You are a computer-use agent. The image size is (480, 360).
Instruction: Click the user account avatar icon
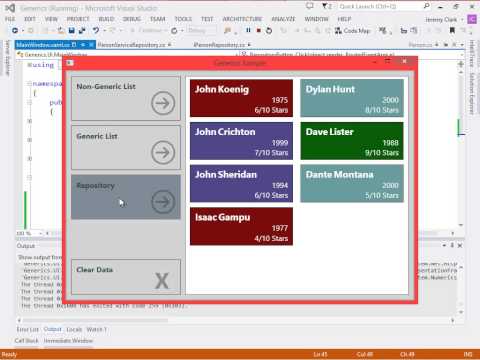pos(472,19)
